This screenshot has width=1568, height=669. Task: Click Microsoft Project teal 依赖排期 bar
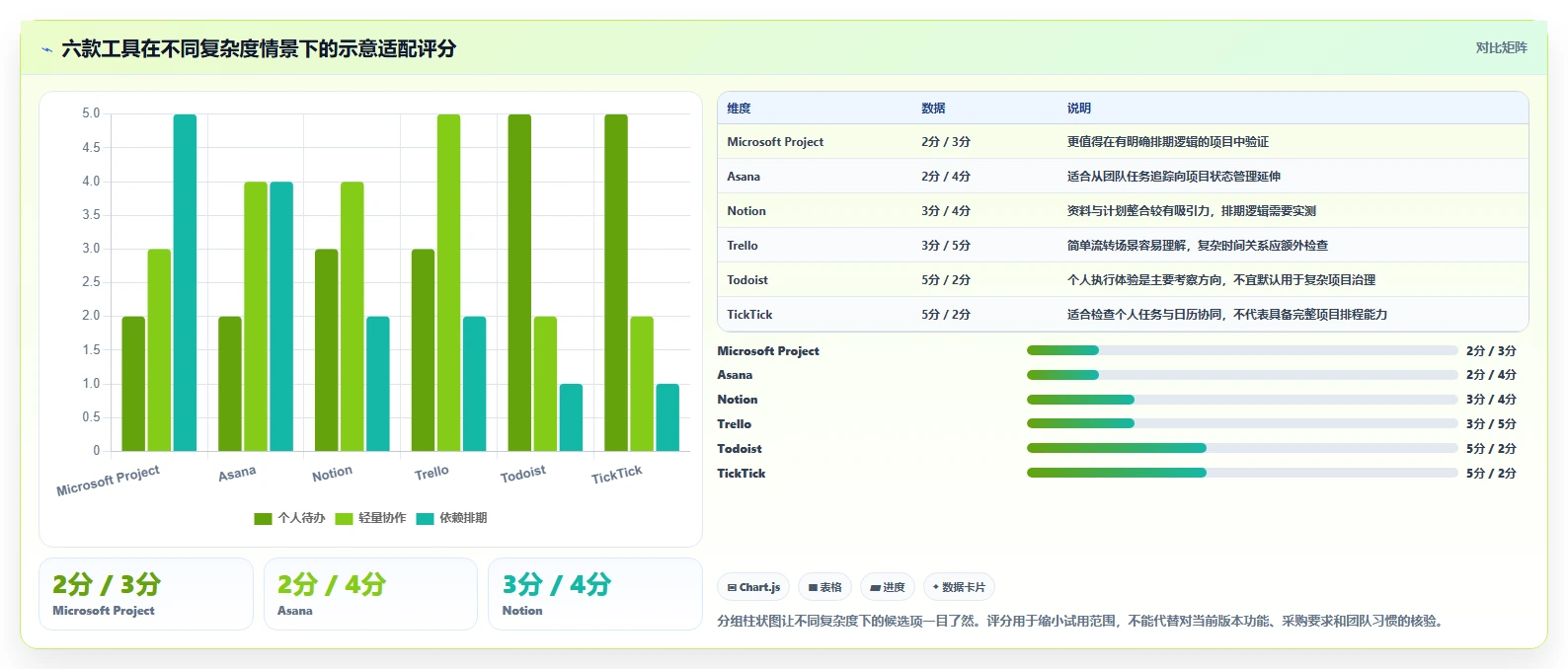point(185,283)
